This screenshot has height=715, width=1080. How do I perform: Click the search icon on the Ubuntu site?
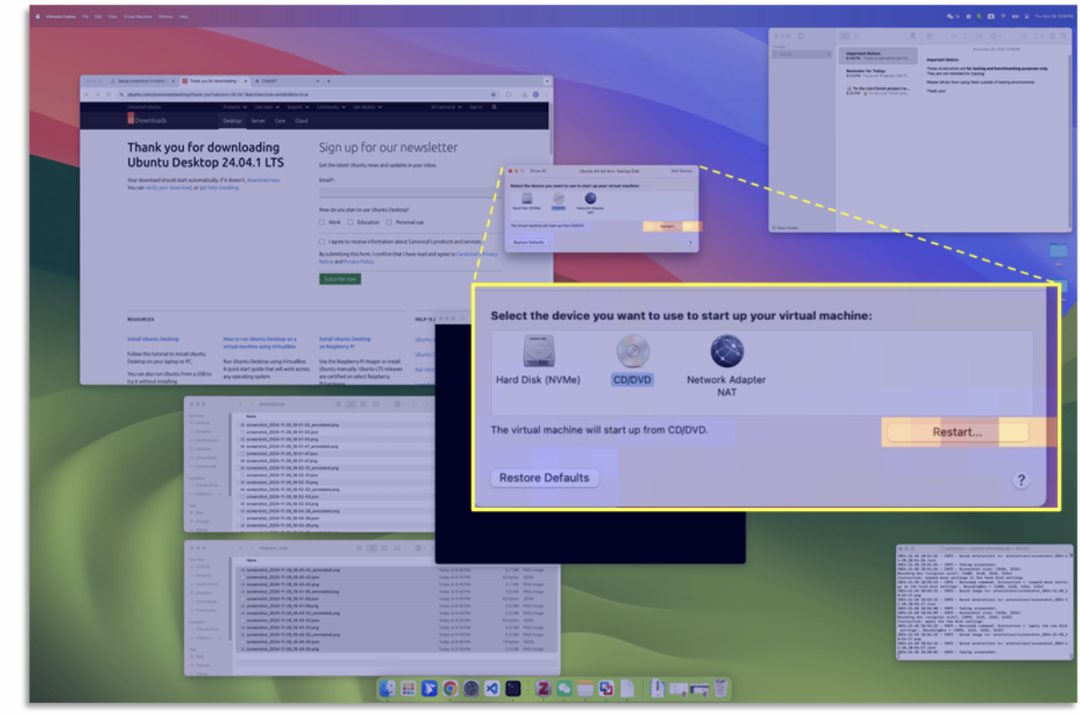point(494,107)
